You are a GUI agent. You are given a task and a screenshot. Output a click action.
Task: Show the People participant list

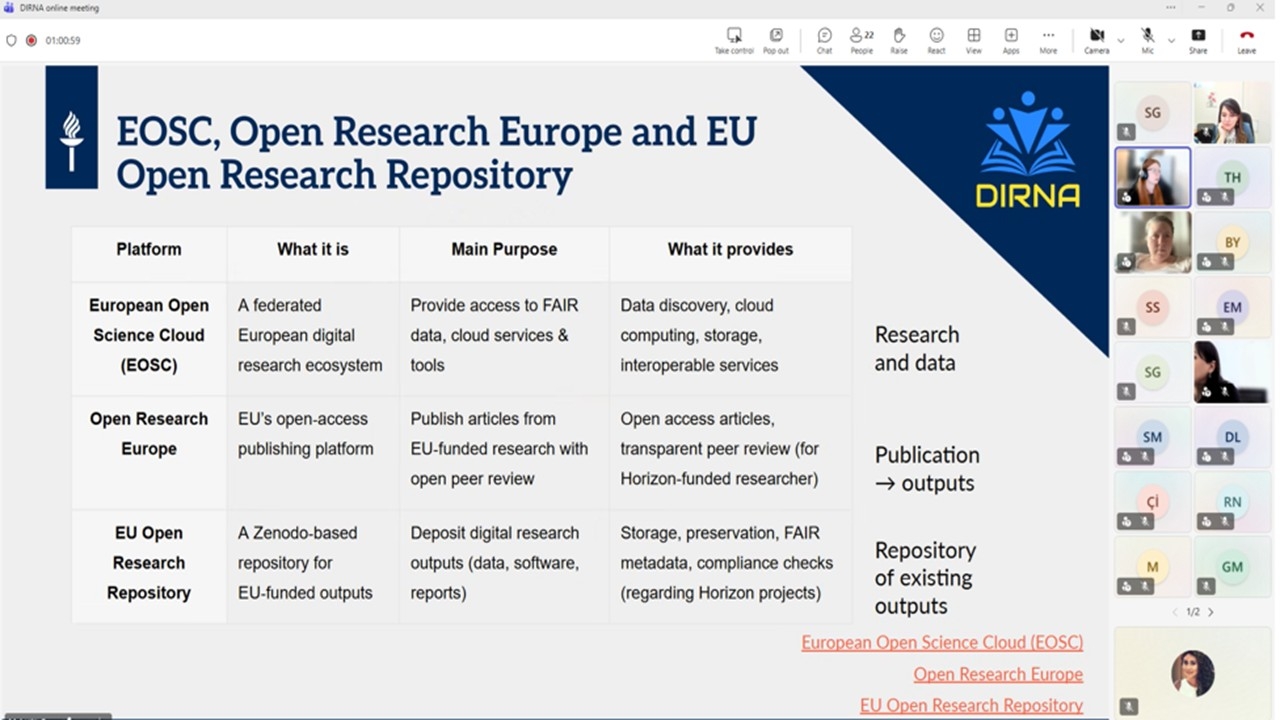point(861,39)
